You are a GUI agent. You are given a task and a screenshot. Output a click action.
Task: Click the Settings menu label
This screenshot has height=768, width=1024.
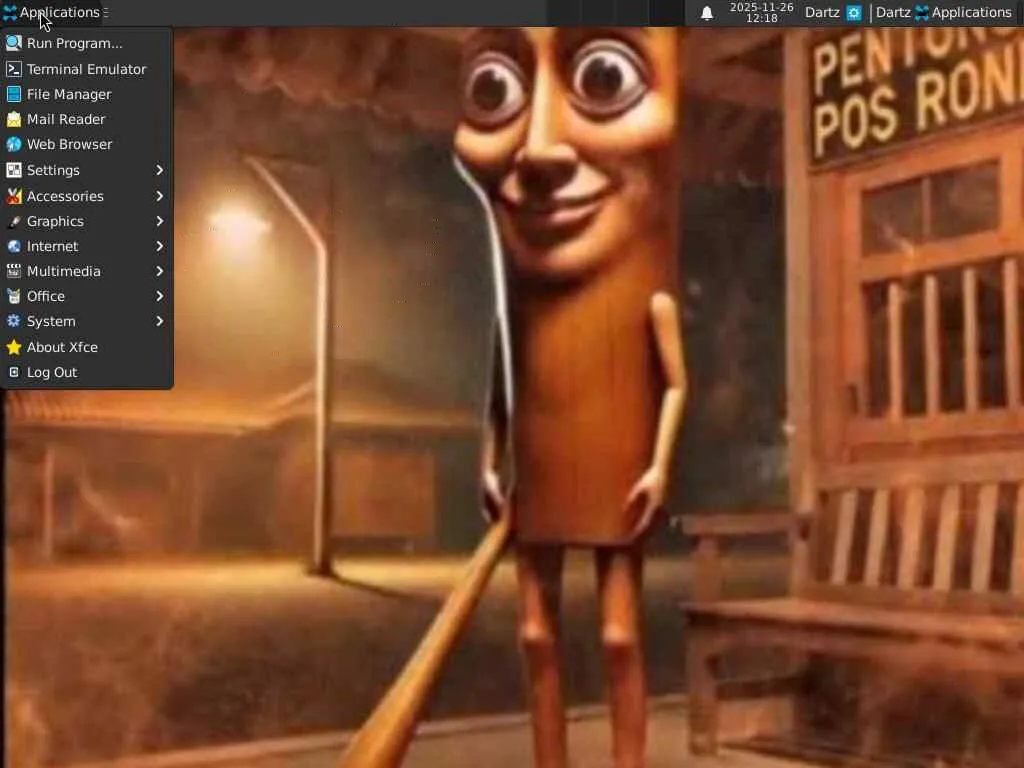click(x=53, y=170)
